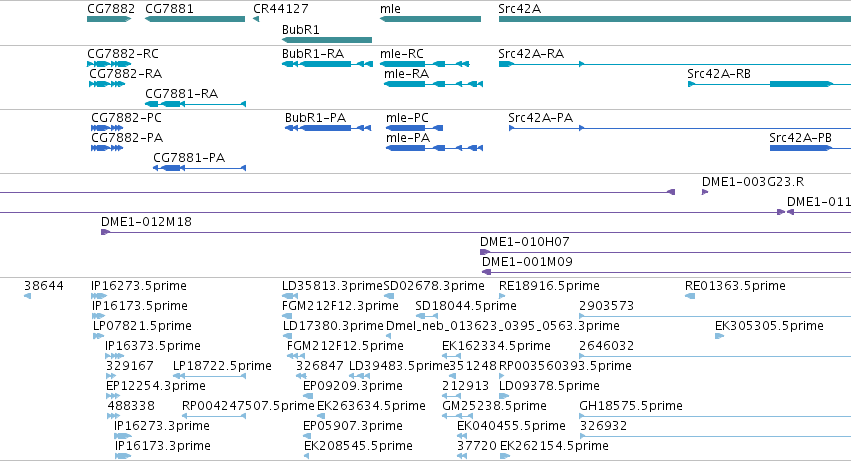
Task: Select transcript CG7882-RA
Action: (107, 84)
